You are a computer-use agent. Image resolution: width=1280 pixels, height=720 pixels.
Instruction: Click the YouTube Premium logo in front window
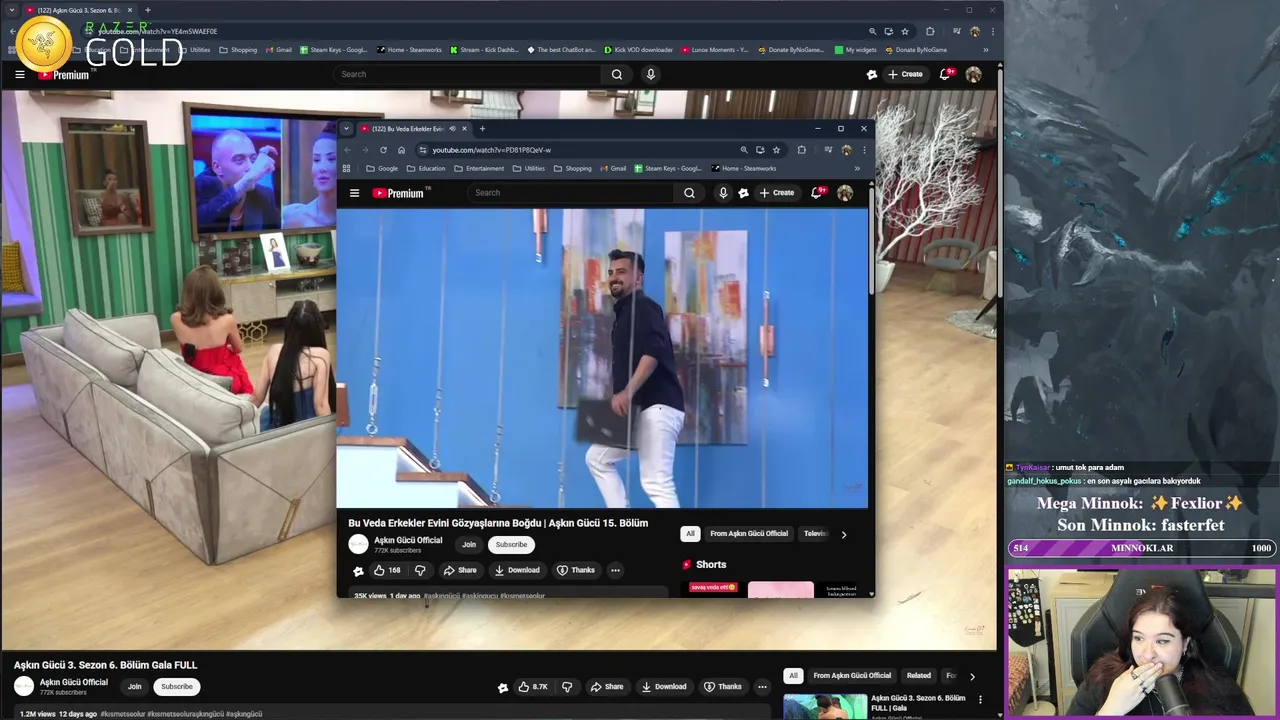point(399,193)
